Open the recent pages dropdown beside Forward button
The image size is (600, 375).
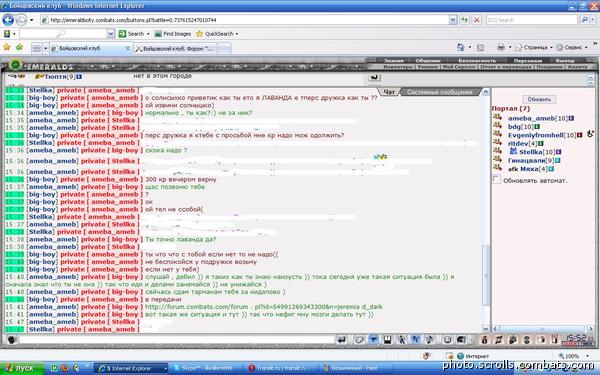[32, 20]
